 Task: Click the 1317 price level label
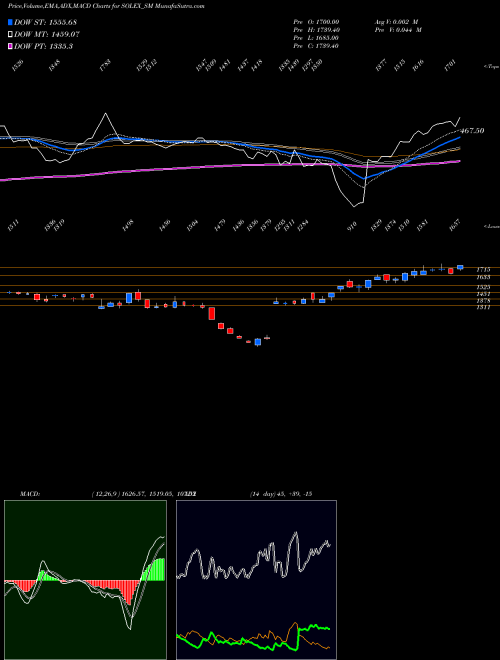(x=483, y=308)
